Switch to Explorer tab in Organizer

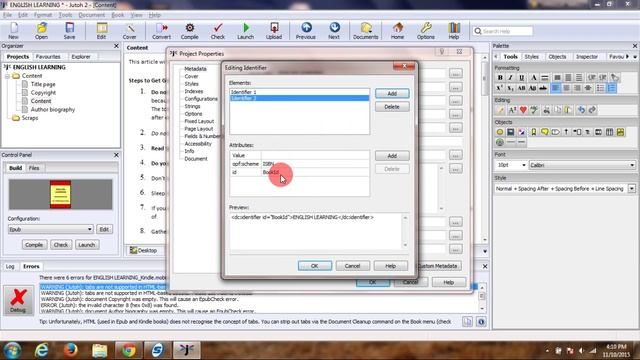pos(81,57)
